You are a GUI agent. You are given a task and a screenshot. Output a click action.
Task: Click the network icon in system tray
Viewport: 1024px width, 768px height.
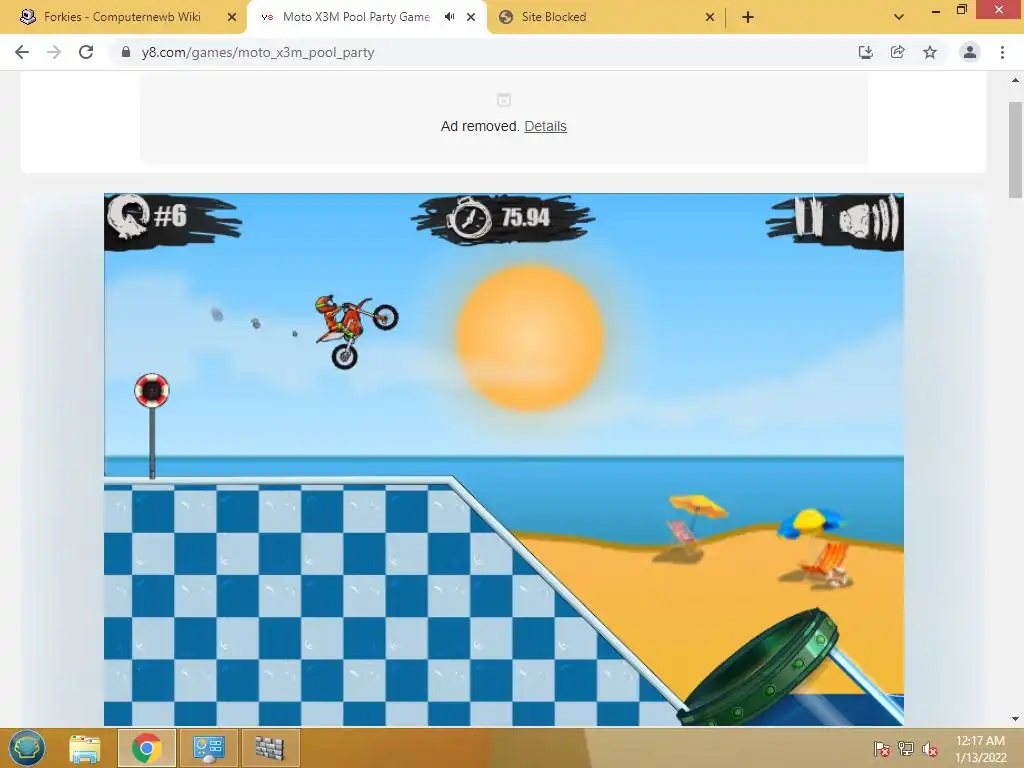905,749
